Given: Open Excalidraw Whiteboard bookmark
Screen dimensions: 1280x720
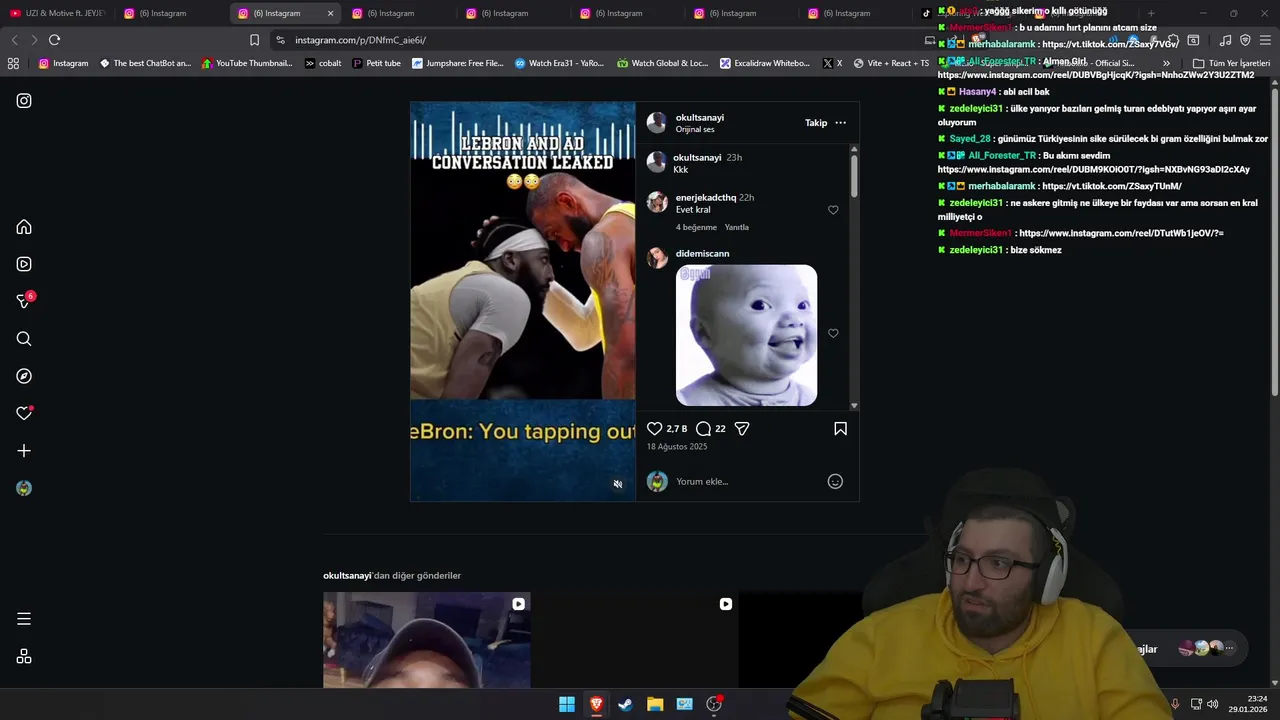Looking at the screenshot, I should click(765, 63).
